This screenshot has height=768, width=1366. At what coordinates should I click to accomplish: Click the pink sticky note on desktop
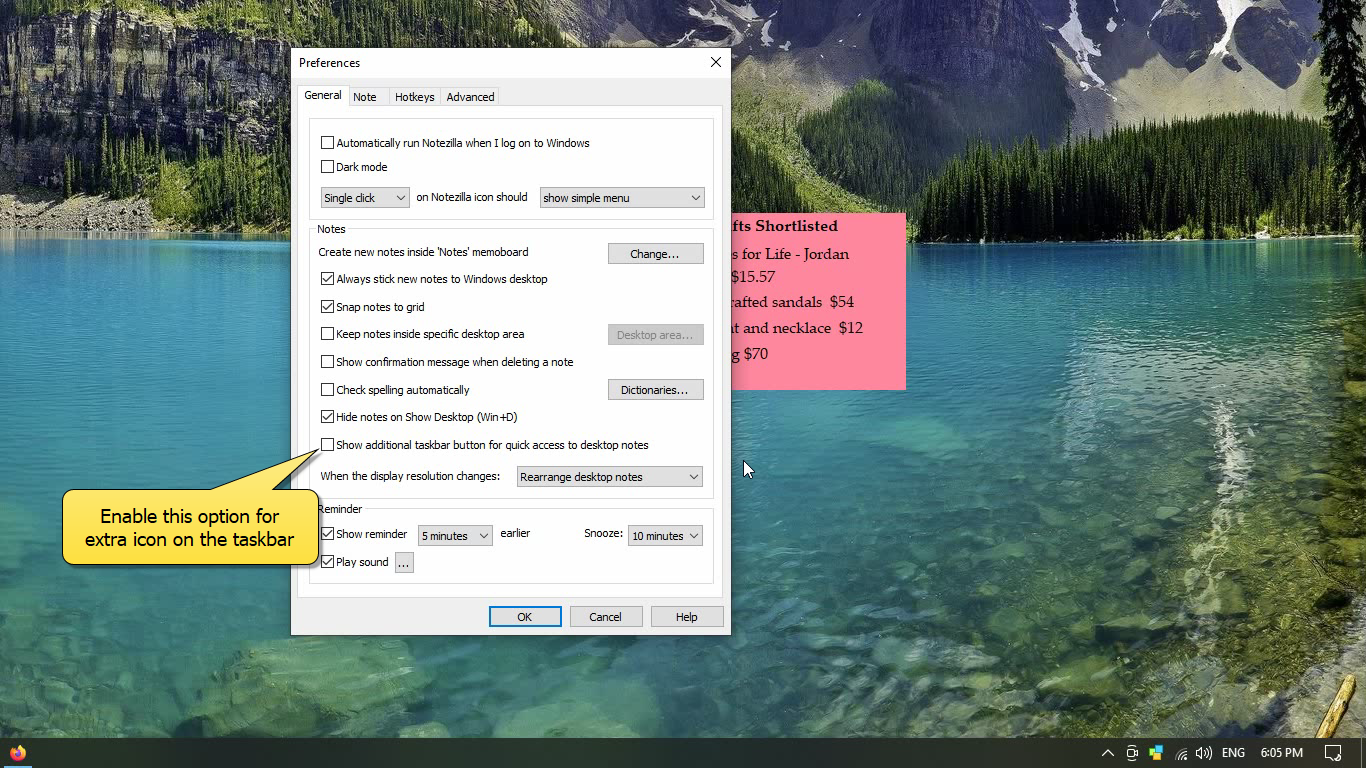point(818,300)
